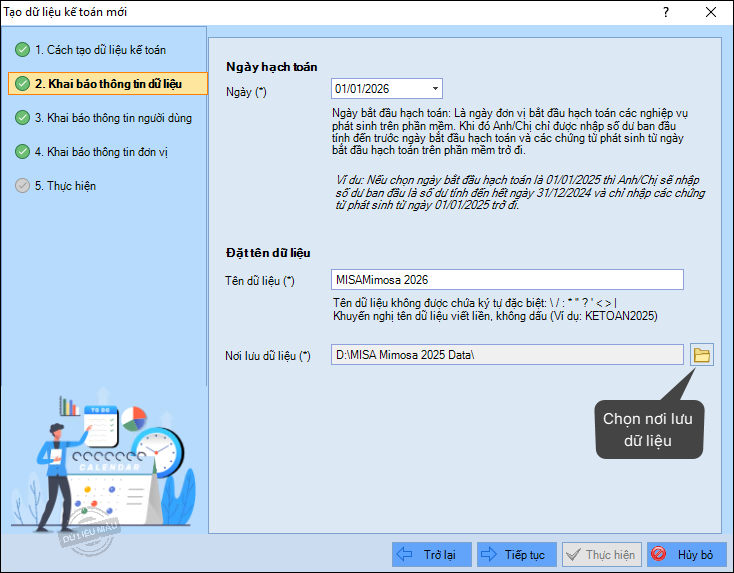Click the green checkmark beside step 3
This screenshot has width=734, height=573.
22,118
